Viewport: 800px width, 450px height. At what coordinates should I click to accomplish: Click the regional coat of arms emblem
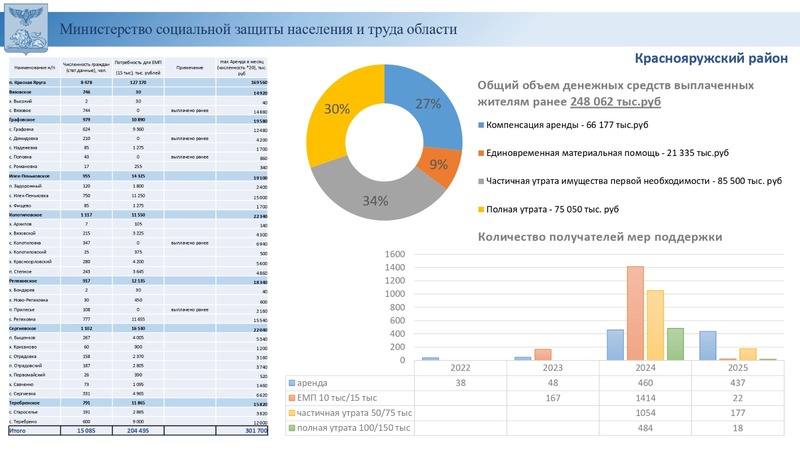pos(26,28)
